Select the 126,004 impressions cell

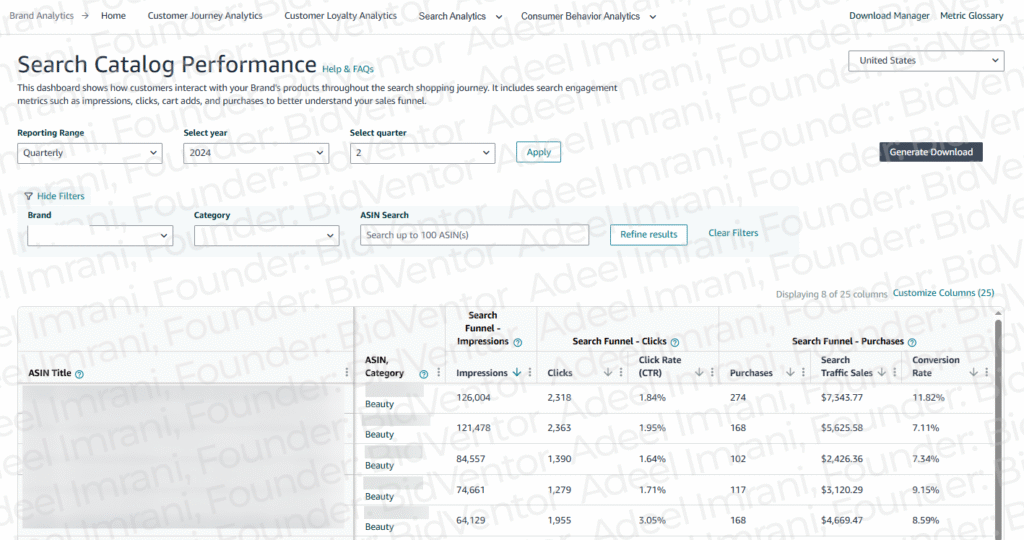[x=473, y=398]
